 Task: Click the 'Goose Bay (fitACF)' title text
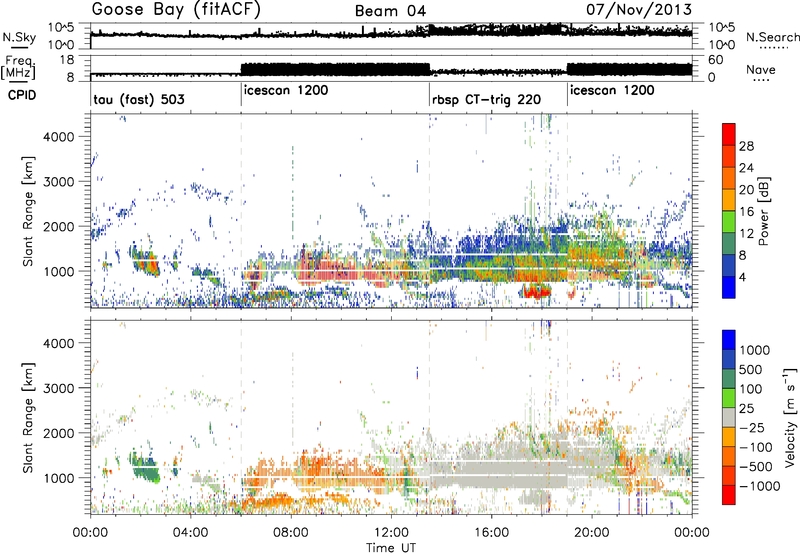176,10
